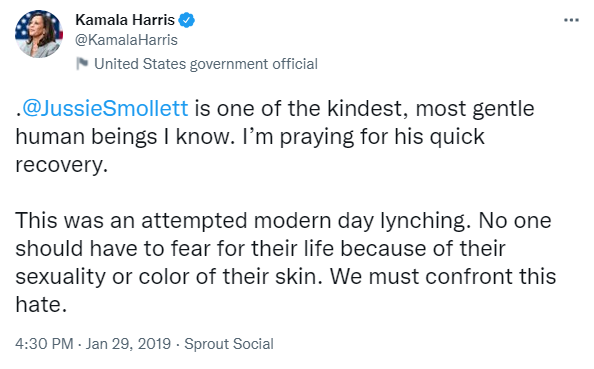Click the Kamala Harris display name
This screenshot has height=369, width=594.
click(125, 20)
